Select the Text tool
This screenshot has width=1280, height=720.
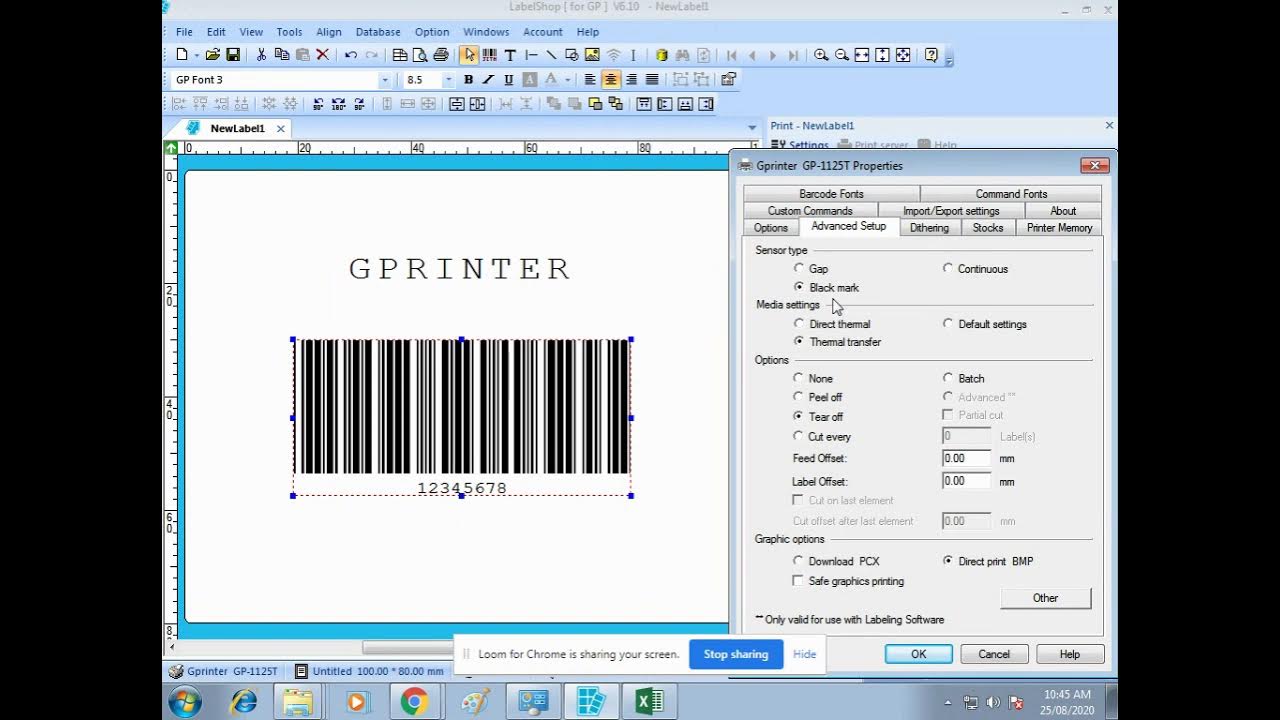[510, 55]
